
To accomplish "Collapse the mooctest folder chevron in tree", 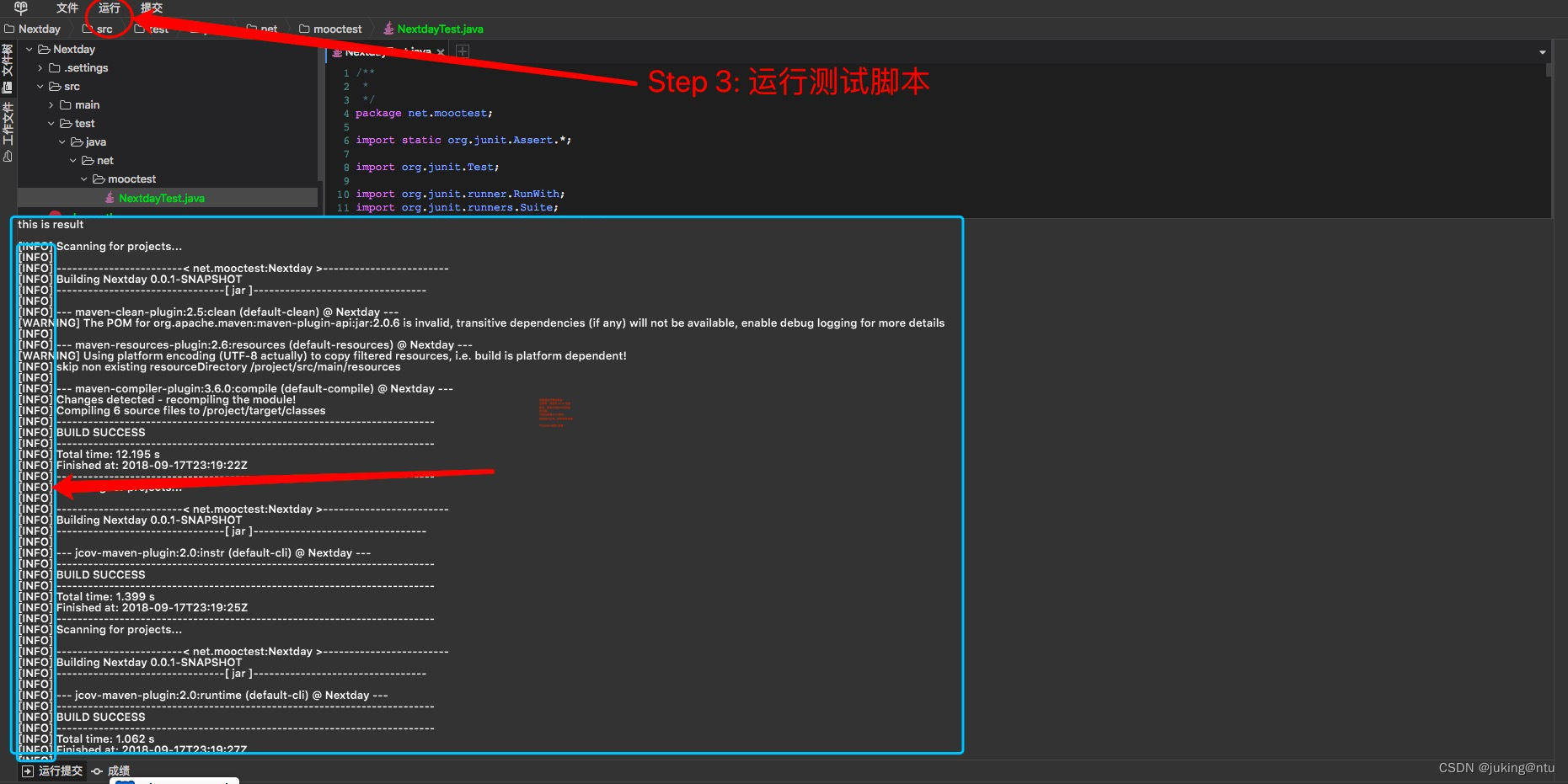I will [84, 179].
